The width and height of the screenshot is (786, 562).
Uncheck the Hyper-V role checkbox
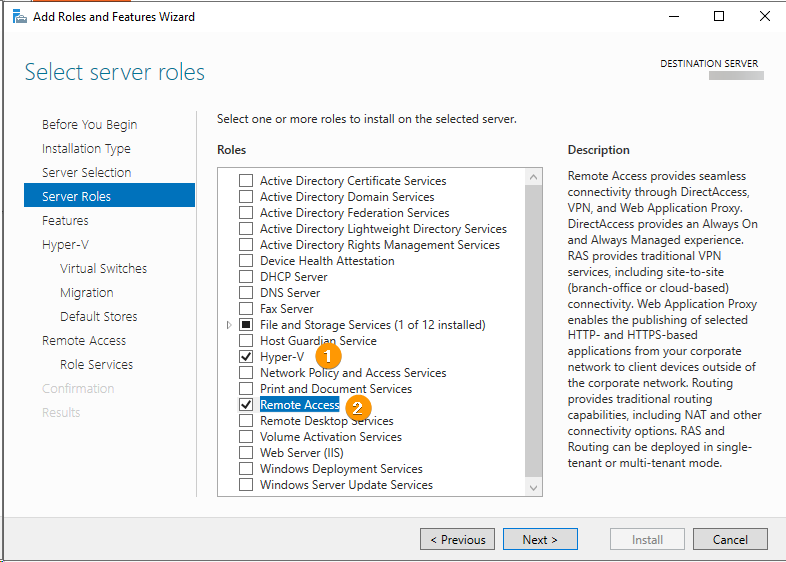coord(246,357)
